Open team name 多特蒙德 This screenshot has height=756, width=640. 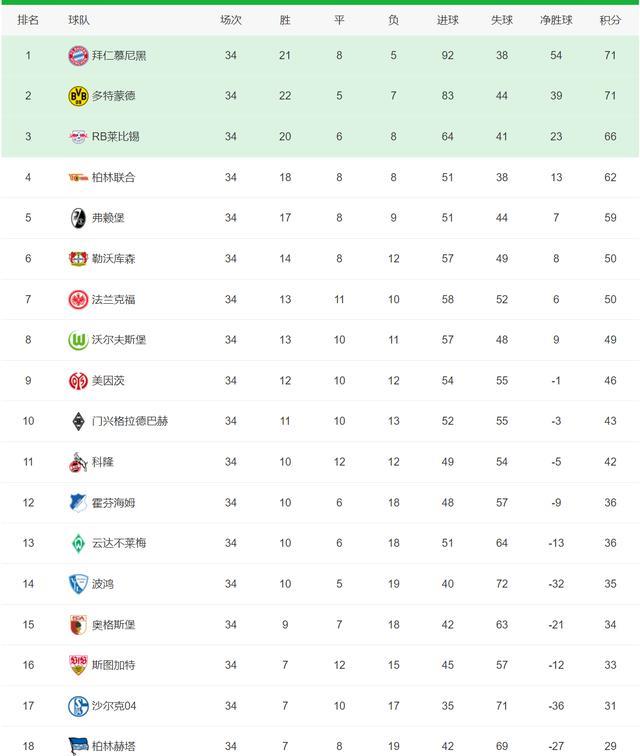114,96
